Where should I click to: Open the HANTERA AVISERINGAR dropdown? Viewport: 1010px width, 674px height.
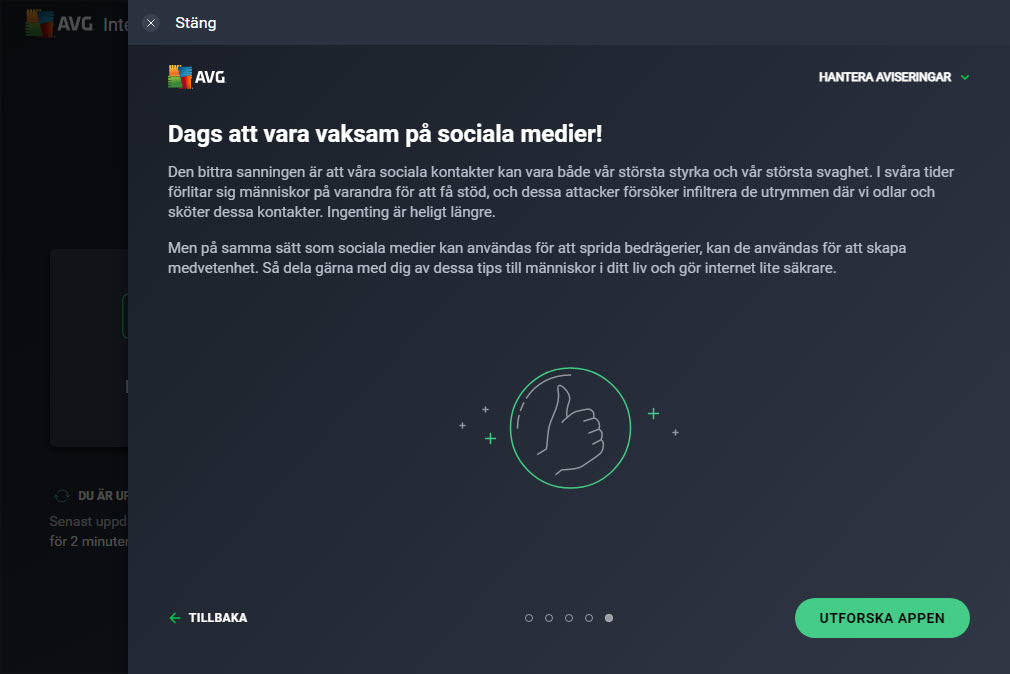point(893,77)
